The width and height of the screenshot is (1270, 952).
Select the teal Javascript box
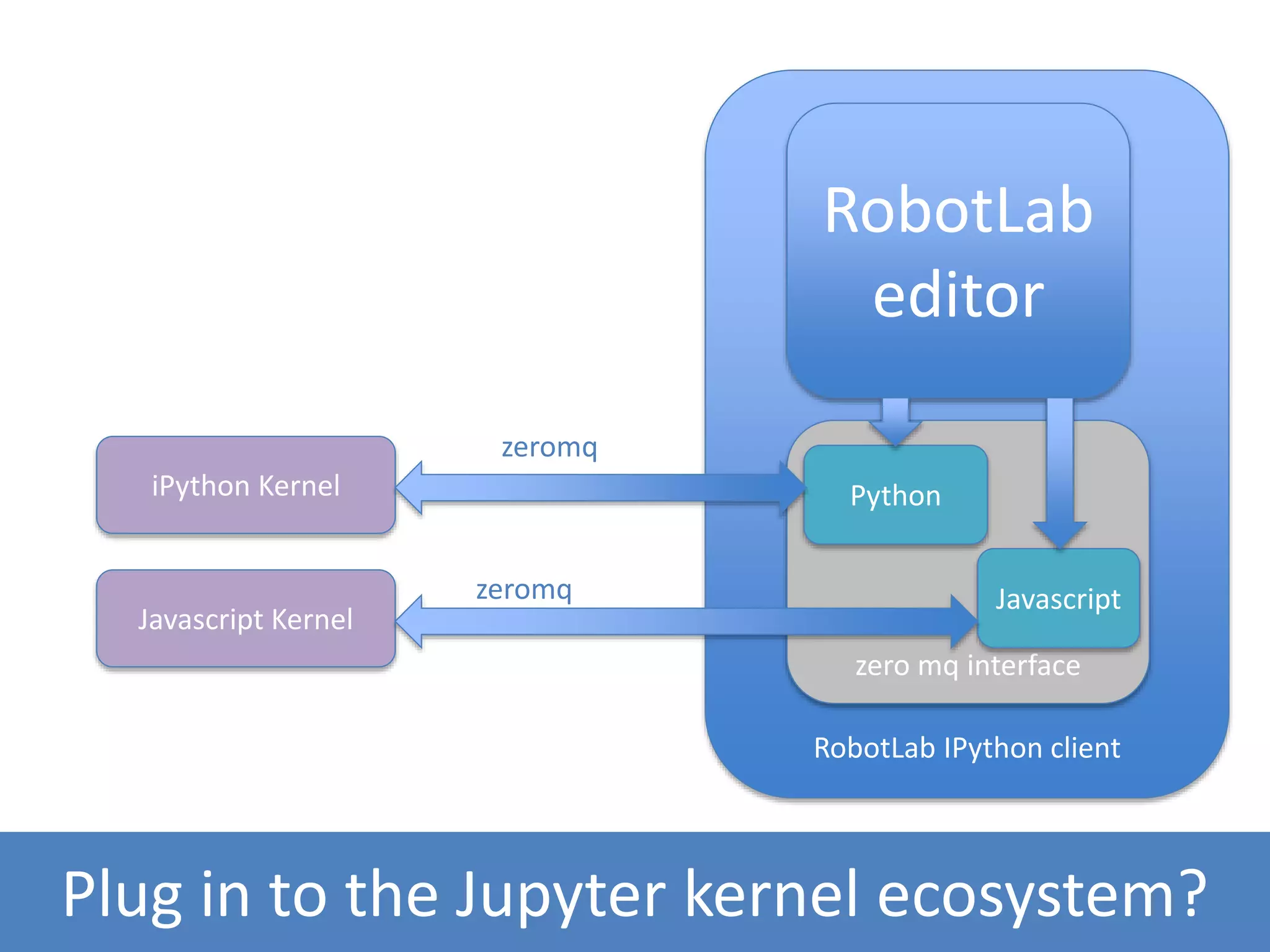click(1058, 598)
